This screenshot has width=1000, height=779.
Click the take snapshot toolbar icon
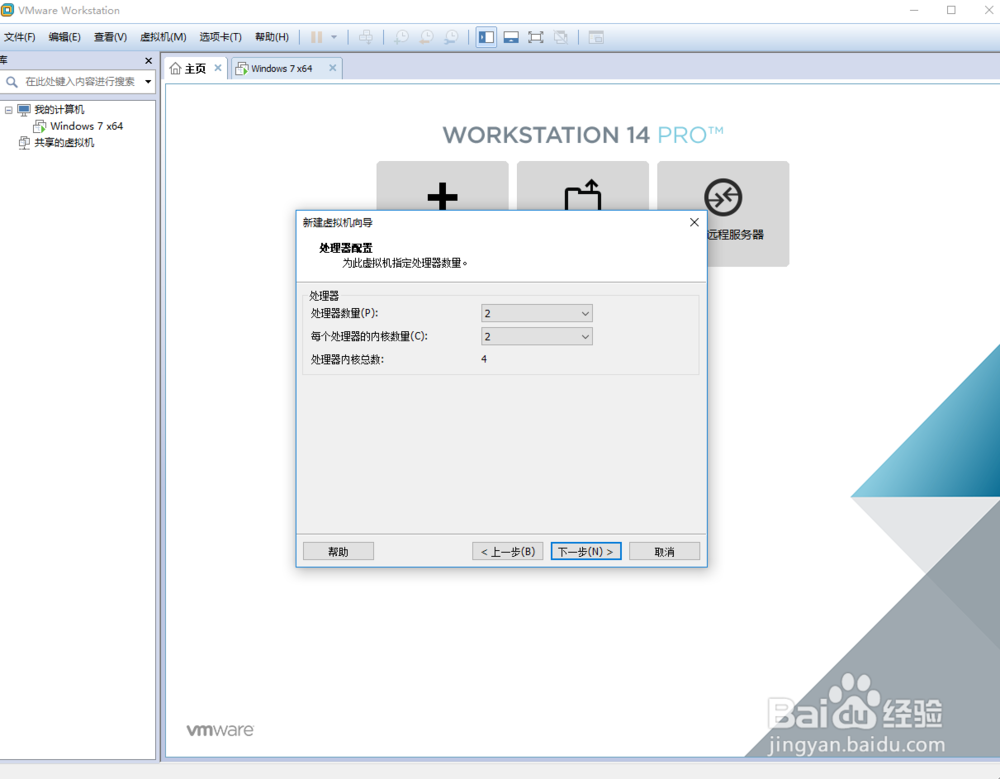[401, 37]
